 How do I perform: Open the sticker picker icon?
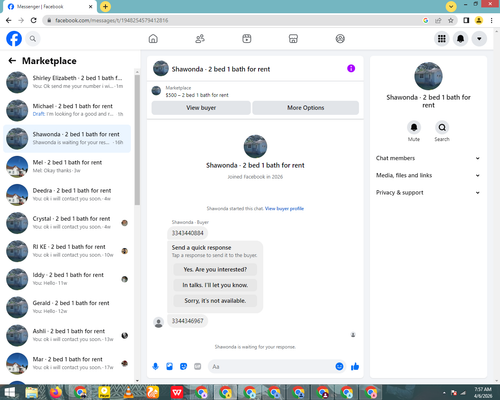pyautogui.click(x=183, y=367)
